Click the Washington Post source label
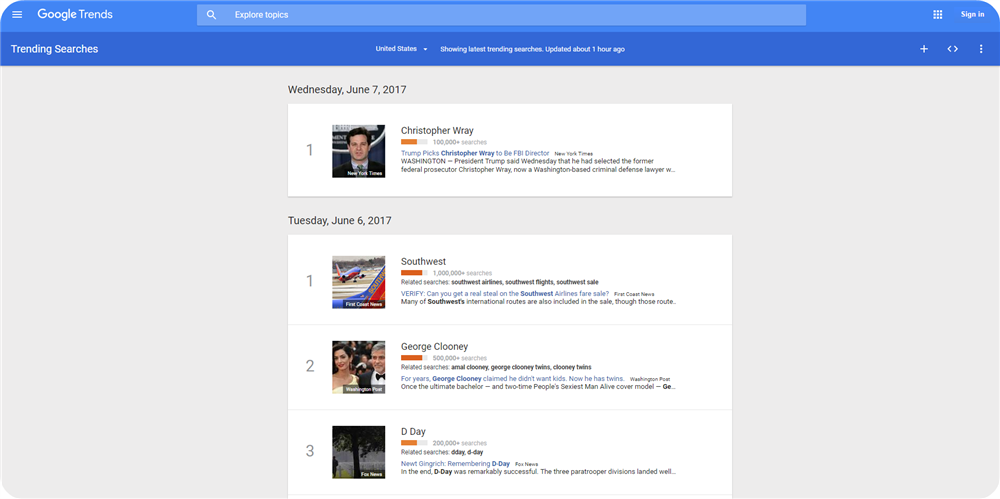 (649, 379)
